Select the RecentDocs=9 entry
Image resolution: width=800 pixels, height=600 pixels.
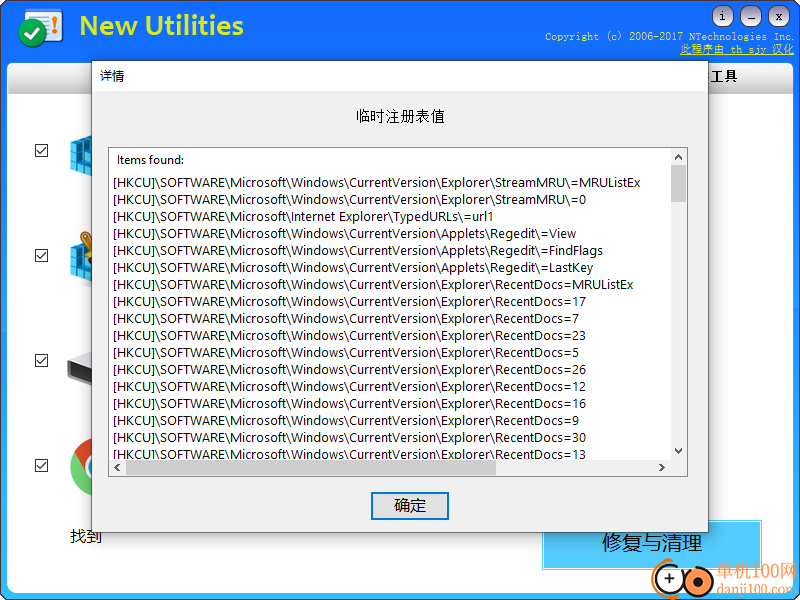tap(346, 421)
